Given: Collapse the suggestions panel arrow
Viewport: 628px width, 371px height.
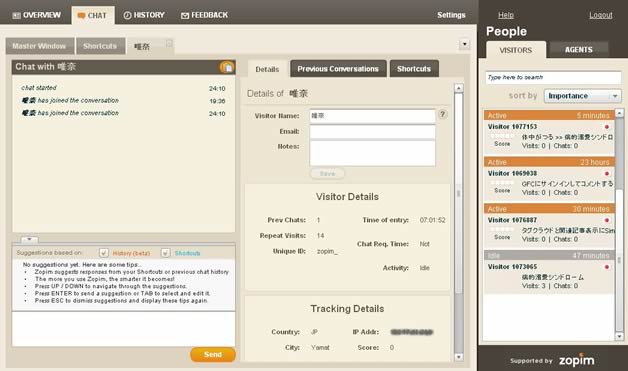Looking at the screenshot, I should (x=29, y=240).
